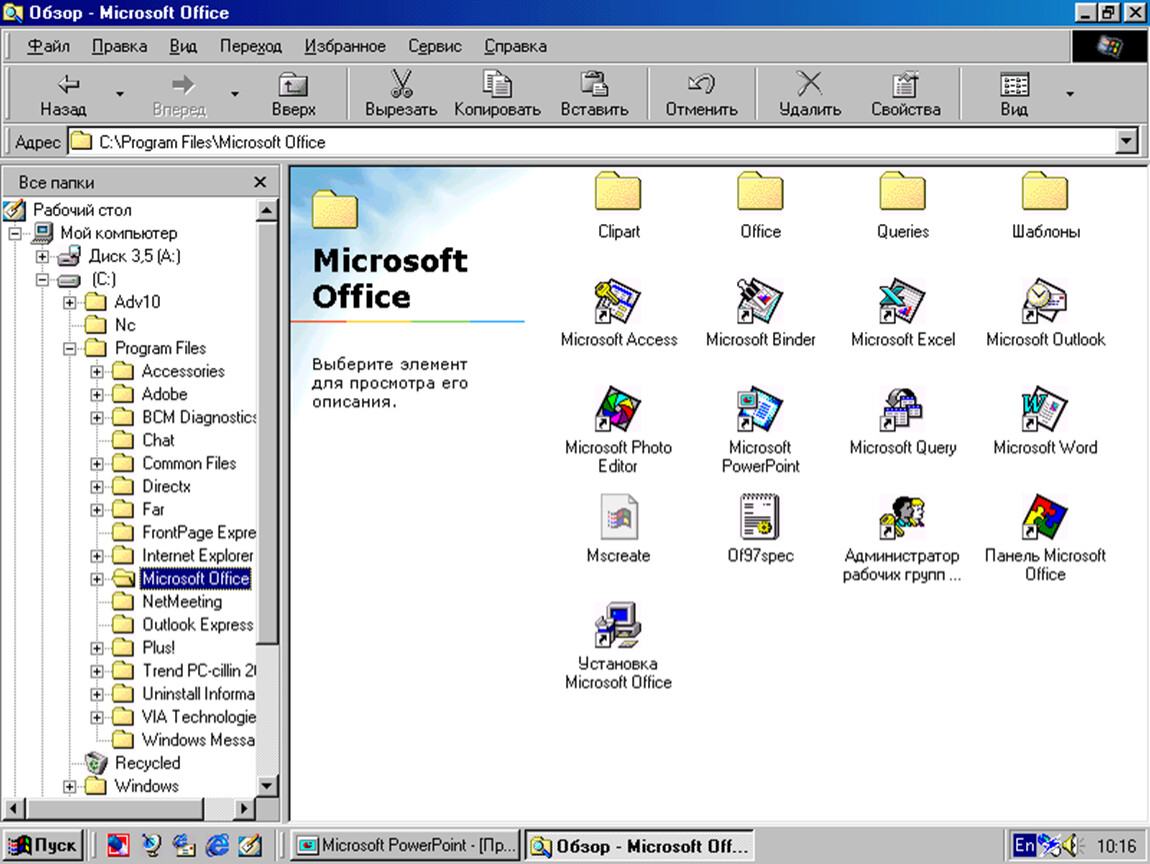1150x864 pixels.
Task: Select the Mscreate file icon
Action: coord(618,517)
